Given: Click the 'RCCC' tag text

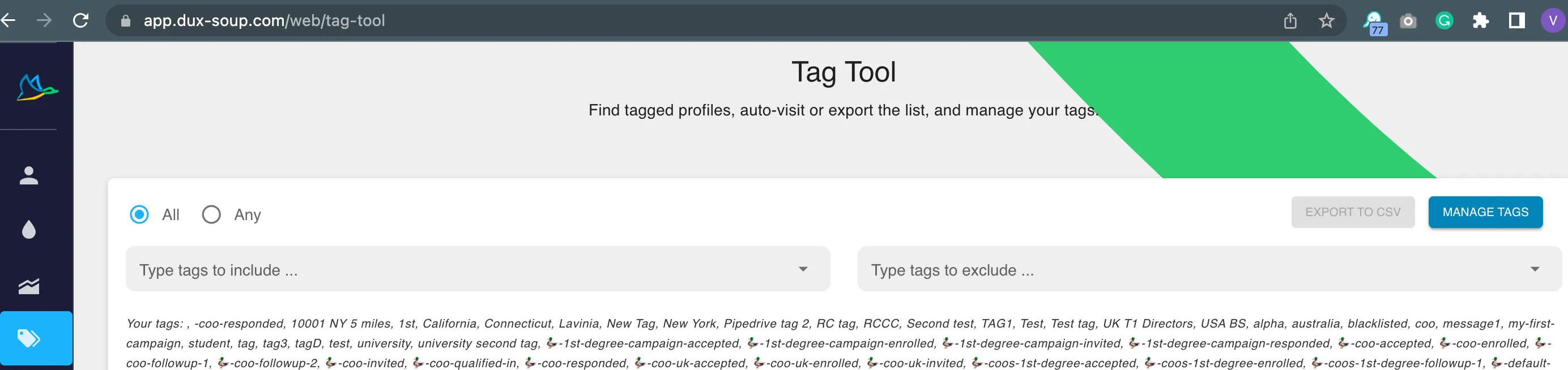Looking at the screenshot, I should 881,324.
